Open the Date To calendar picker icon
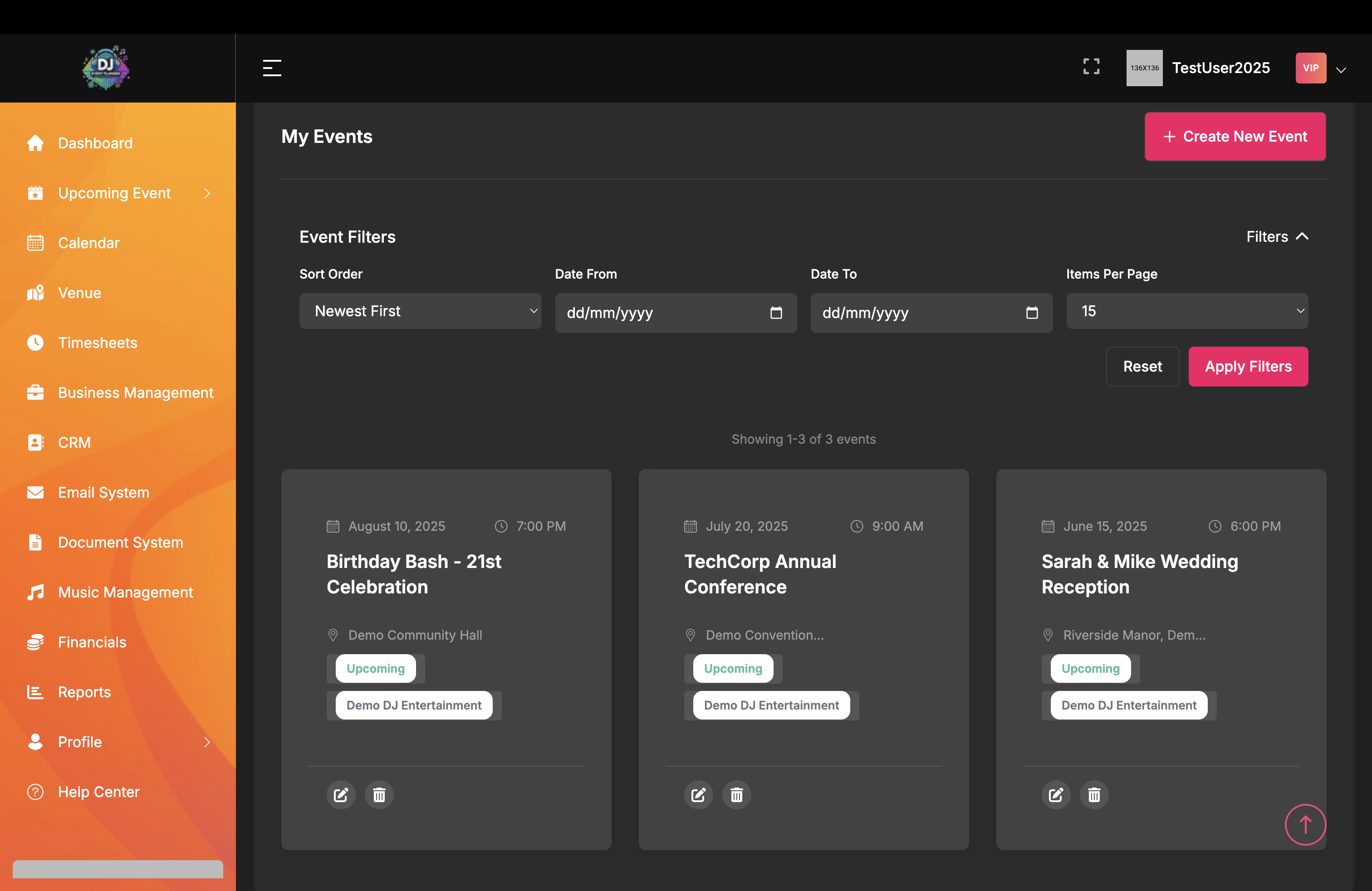This screenshot has height=891, width=1372. 1032,313
